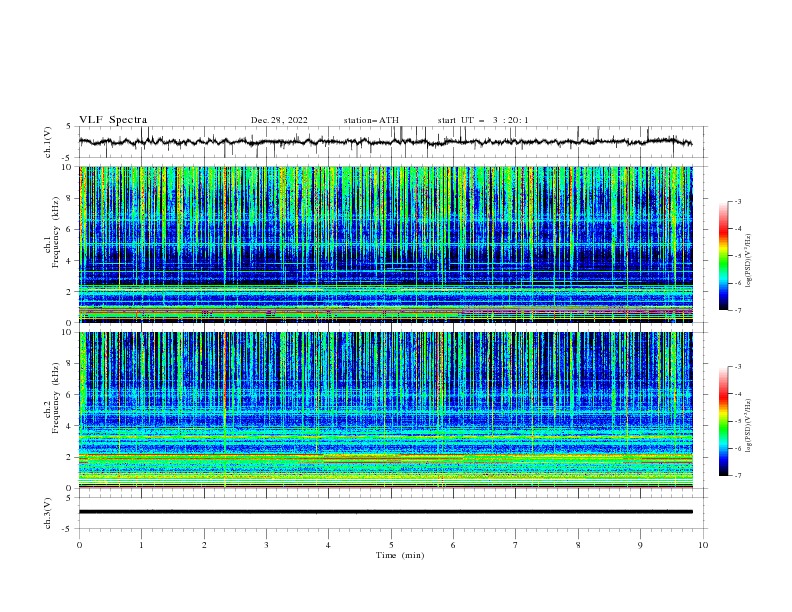
Task: Select the date label "Dec. 28, 2022"
Action: [x=279, y=120]
